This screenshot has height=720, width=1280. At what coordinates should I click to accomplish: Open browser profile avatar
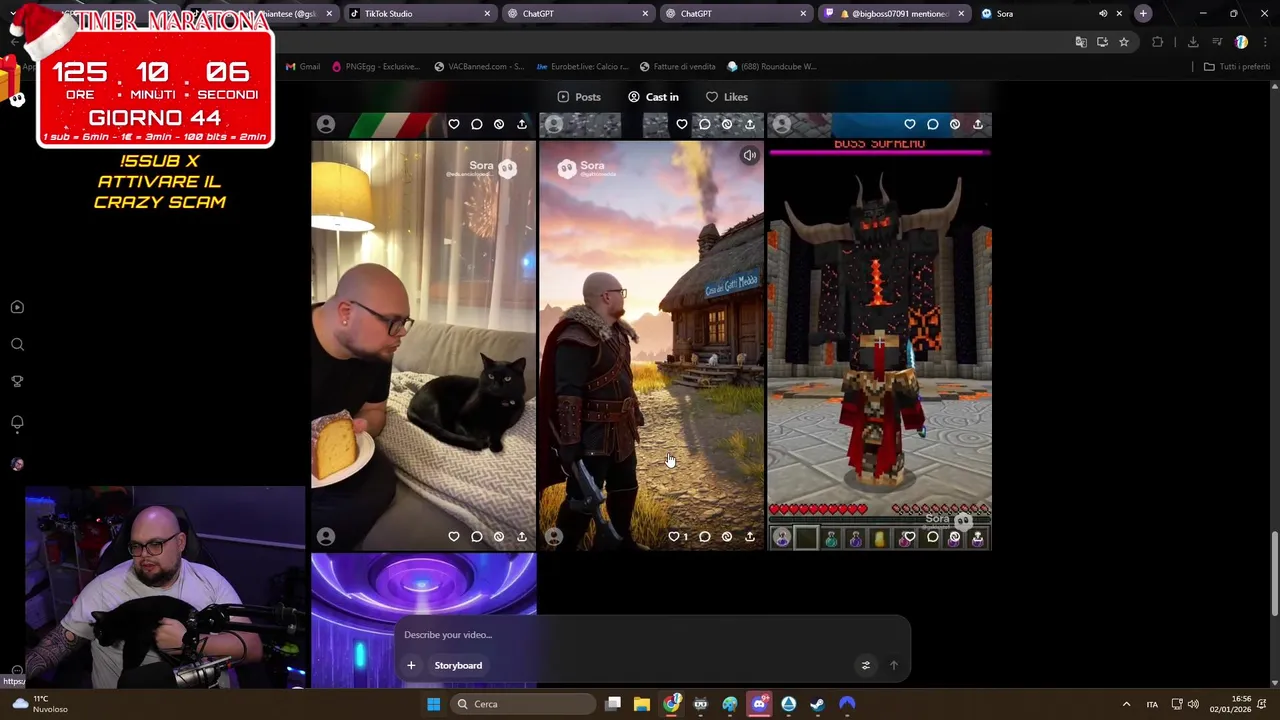[x=1241, y=42]
